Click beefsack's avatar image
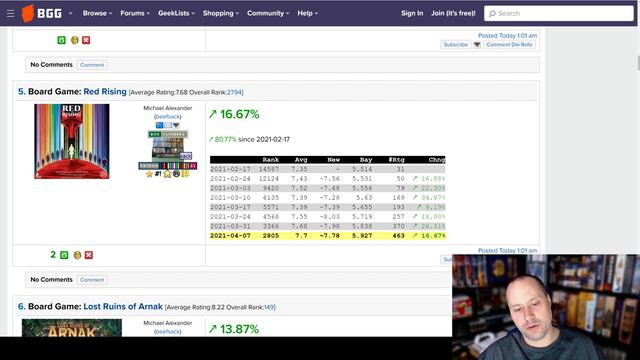Viewport: 640px width, 360px height. (168, 149)
